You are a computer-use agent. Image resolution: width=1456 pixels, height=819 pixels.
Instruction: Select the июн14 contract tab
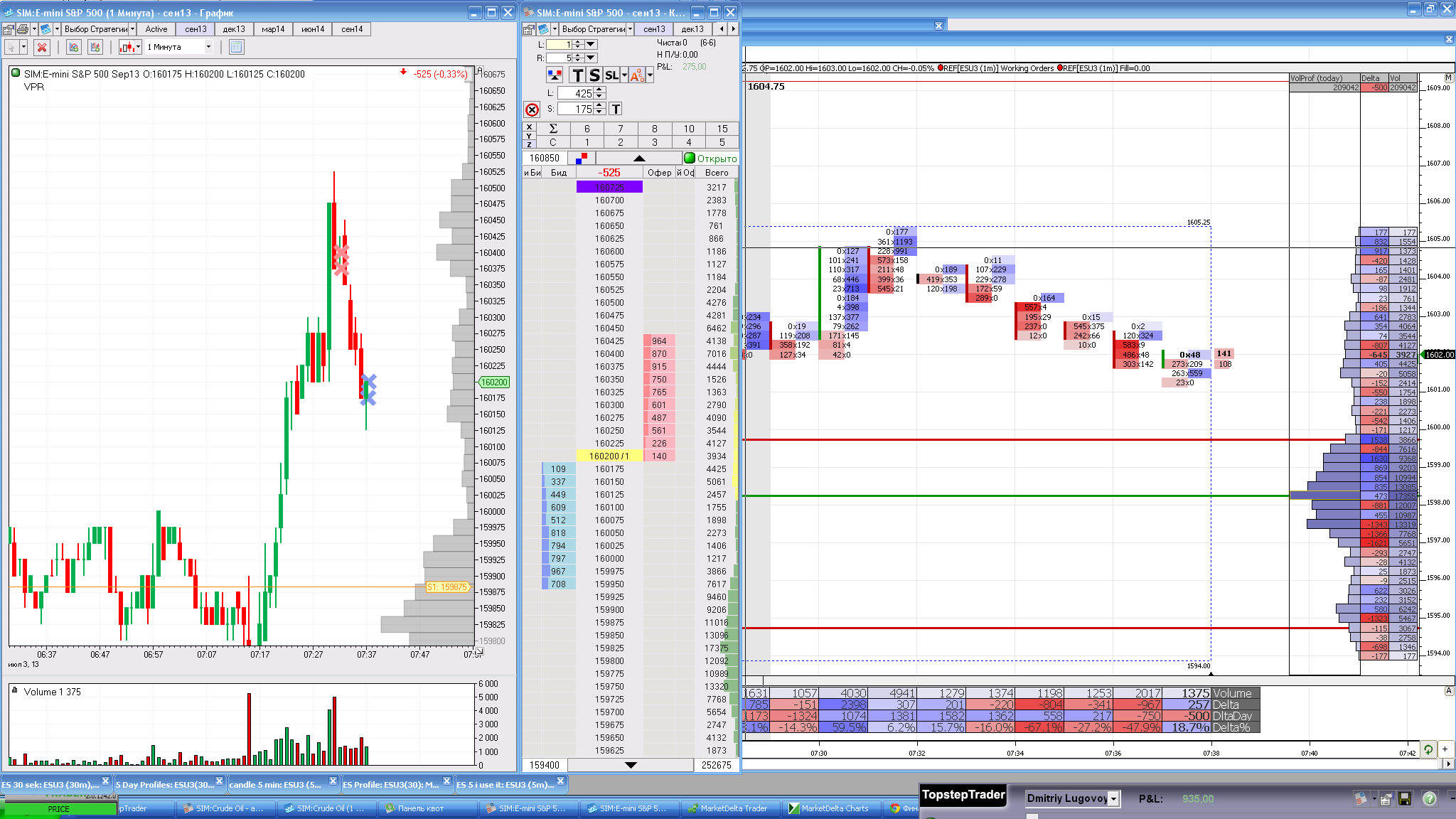point(313,29)
